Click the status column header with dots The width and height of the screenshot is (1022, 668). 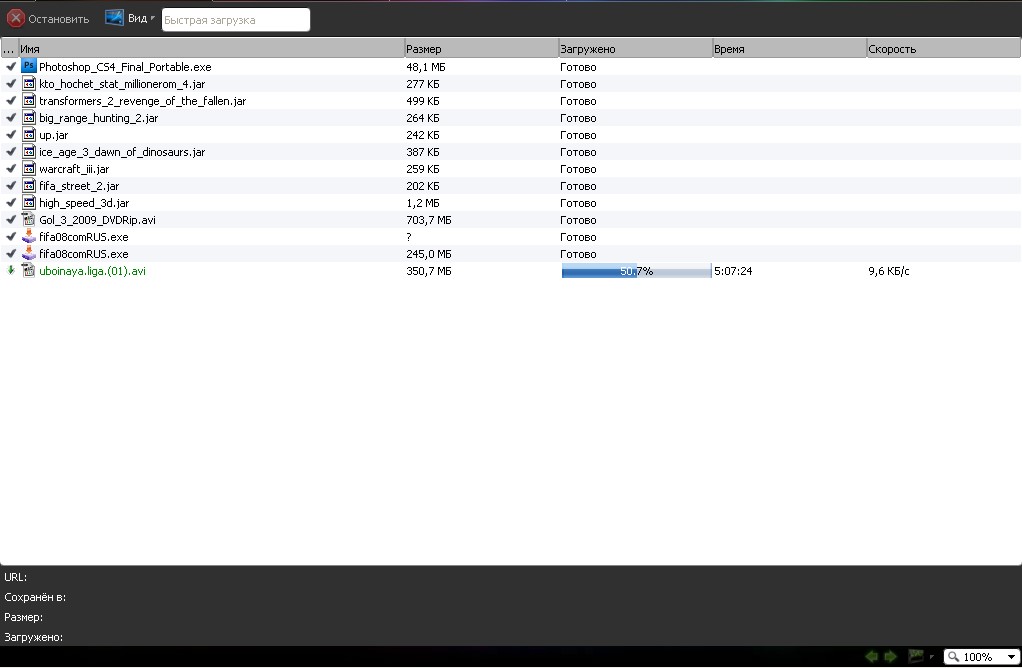click(9, 49)
